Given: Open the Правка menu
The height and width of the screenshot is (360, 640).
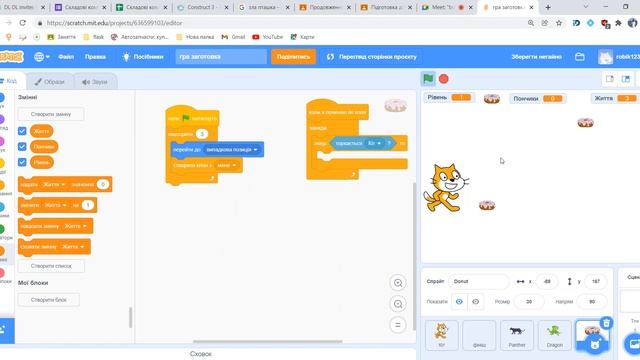Looking at the screenshot, I should (x=95, y=57).
